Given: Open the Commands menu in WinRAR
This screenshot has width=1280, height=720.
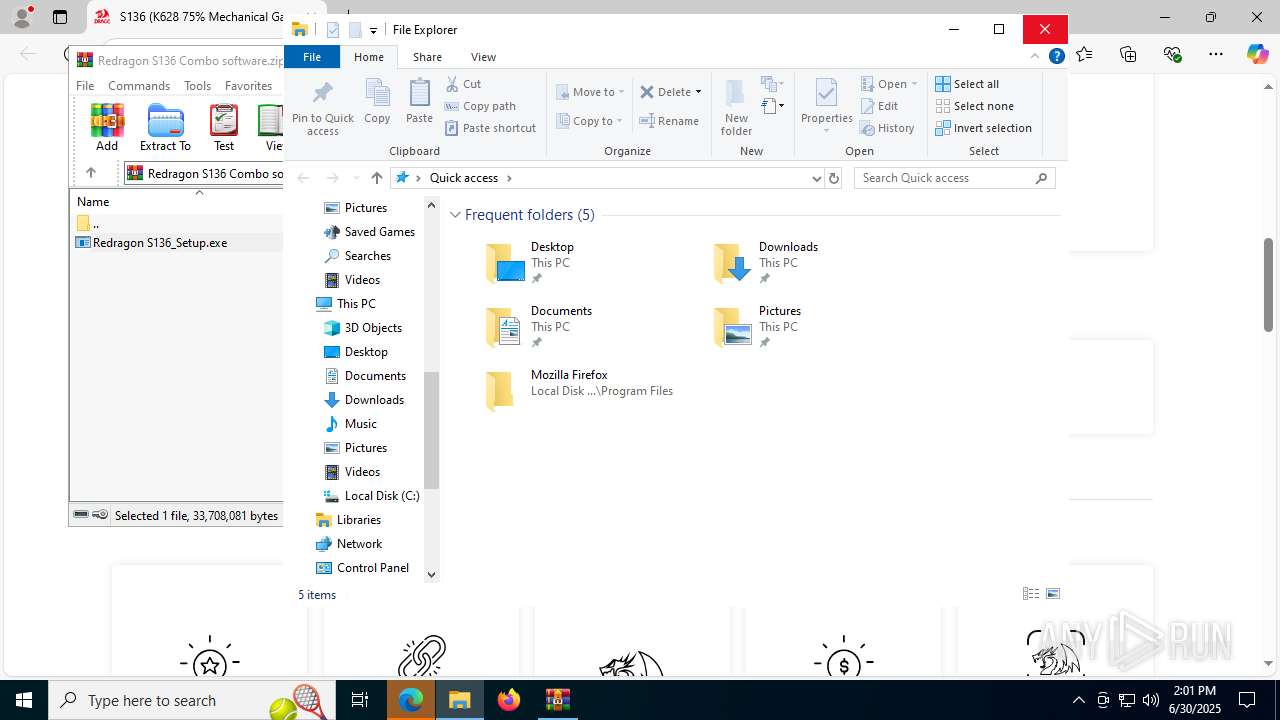Looking at the screenshot, I should (x=139, y=86).
